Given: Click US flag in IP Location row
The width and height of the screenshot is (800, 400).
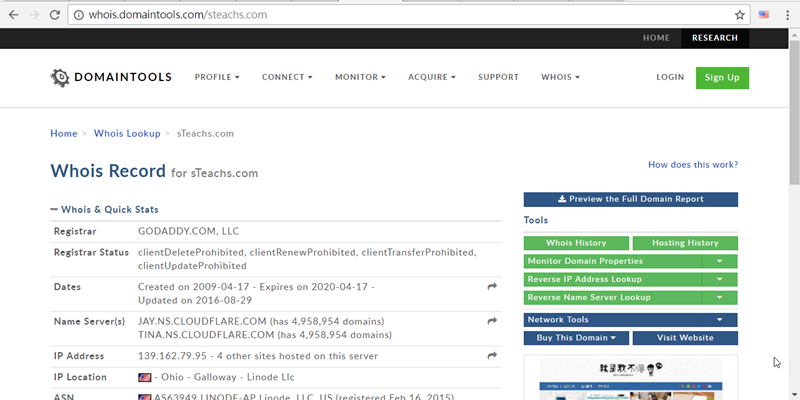Looking at the screenshot, I should [144, 378].
